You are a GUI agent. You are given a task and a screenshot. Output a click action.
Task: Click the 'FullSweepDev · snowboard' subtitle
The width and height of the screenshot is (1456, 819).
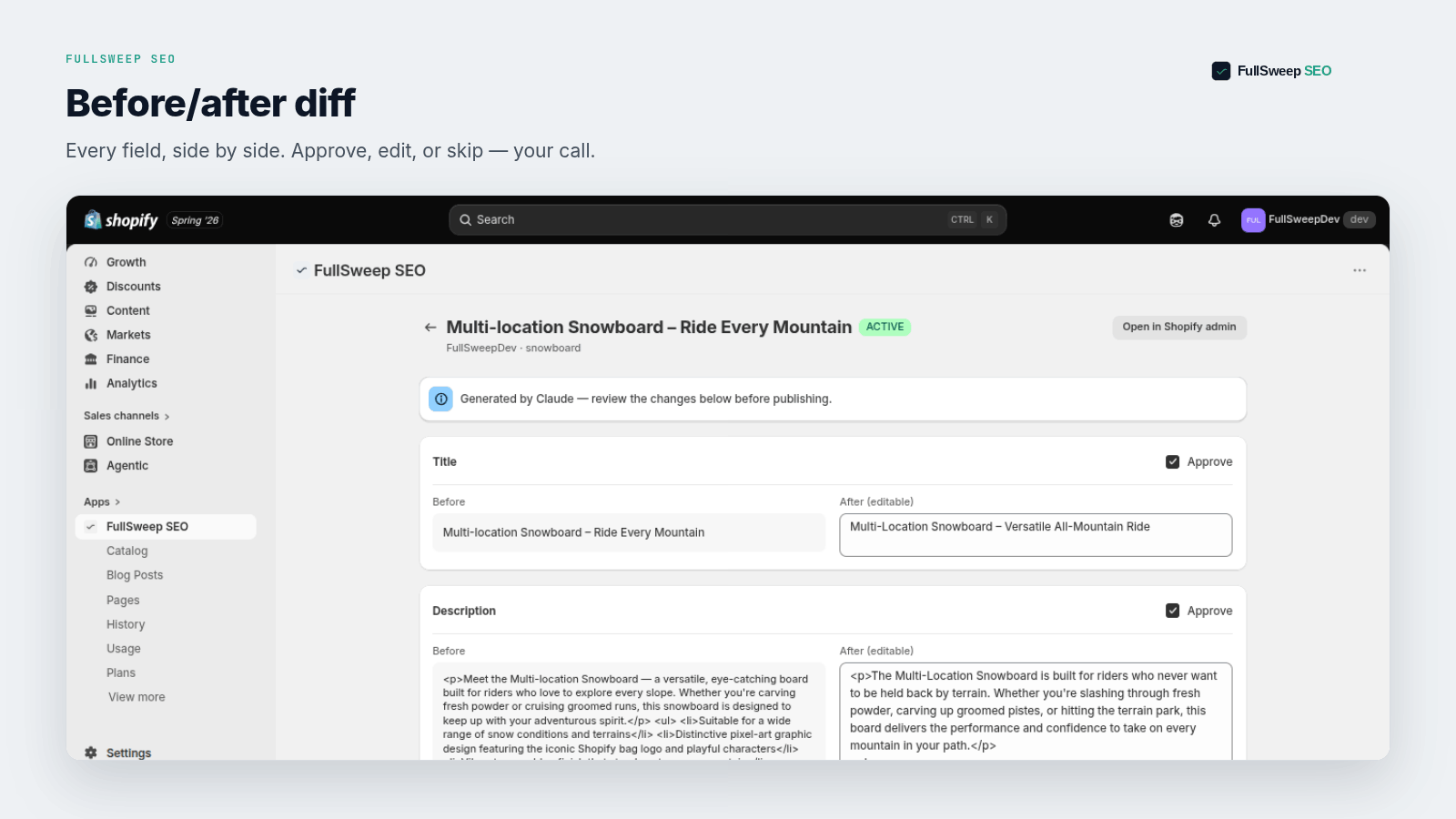(x=513, y=349)
